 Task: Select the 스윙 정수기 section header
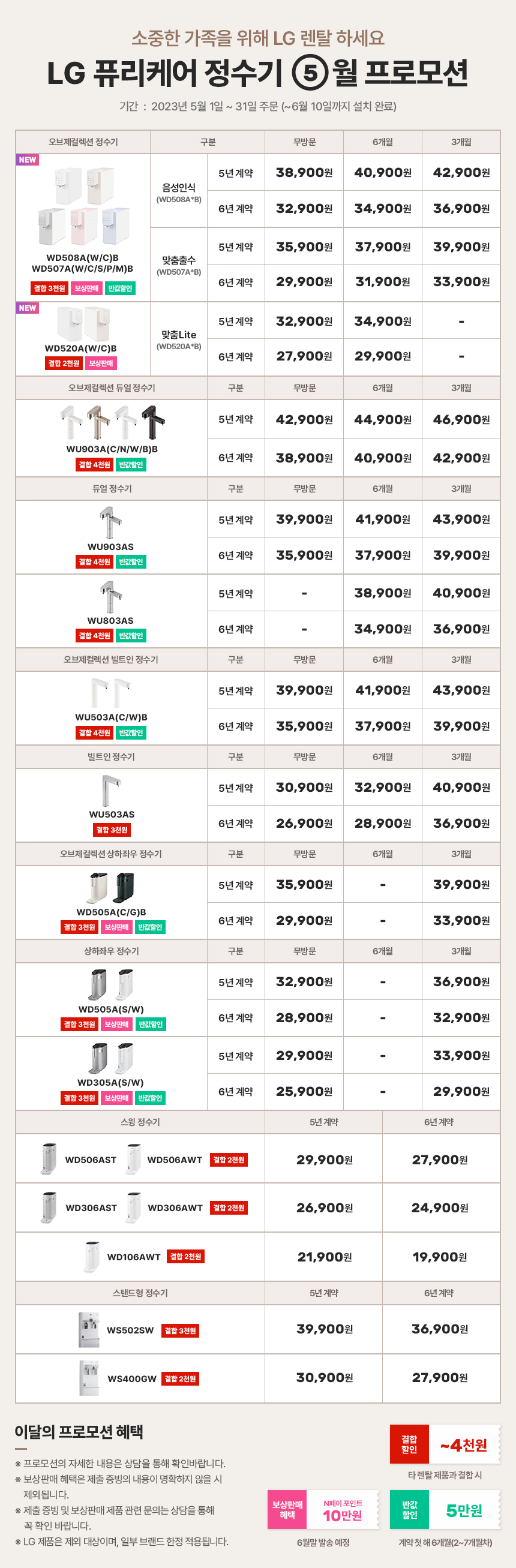[x=140, y=1122]
